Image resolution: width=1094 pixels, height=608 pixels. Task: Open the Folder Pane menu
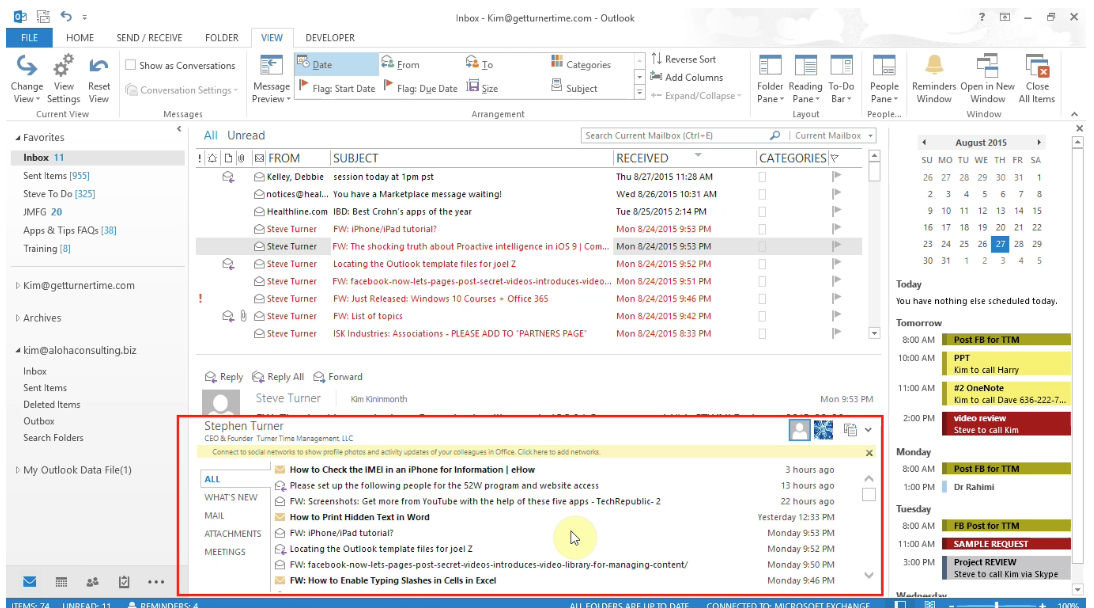[770, 79]
